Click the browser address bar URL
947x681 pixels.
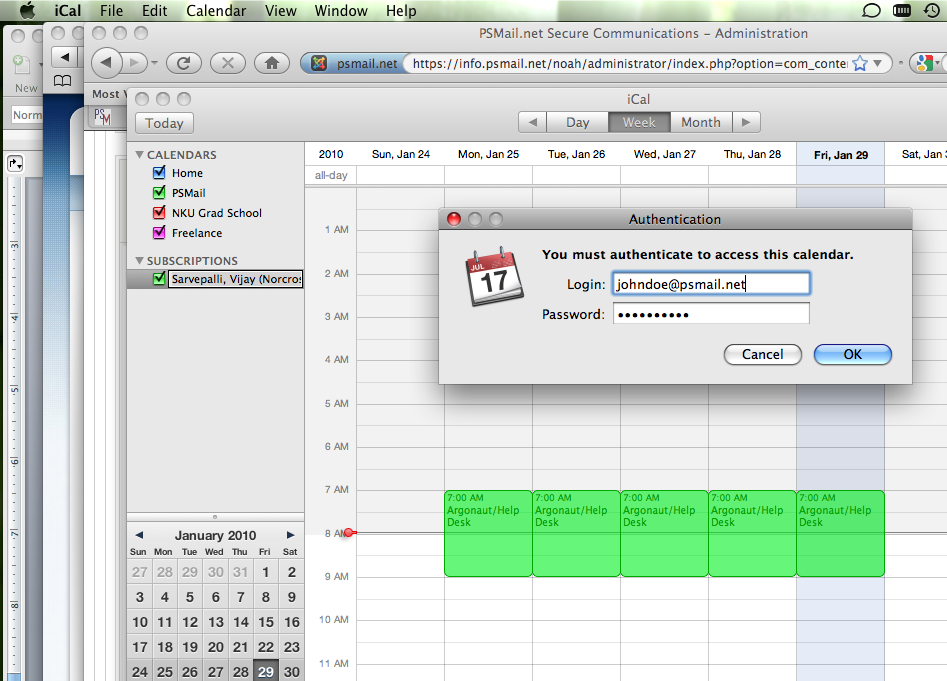[x=630, y=63]
